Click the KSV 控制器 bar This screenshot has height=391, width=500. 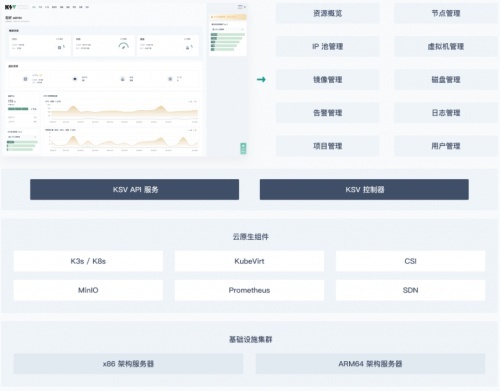tap(364, 190)
